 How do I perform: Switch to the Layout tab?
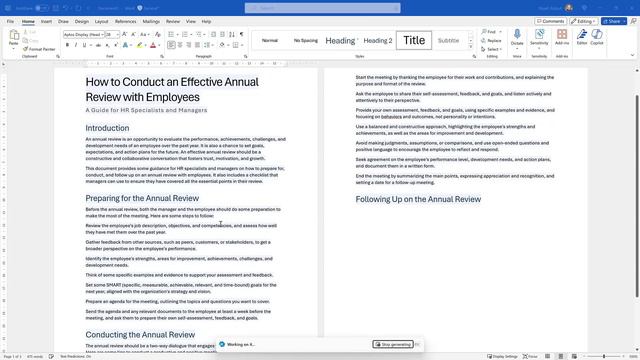(102, 21)
